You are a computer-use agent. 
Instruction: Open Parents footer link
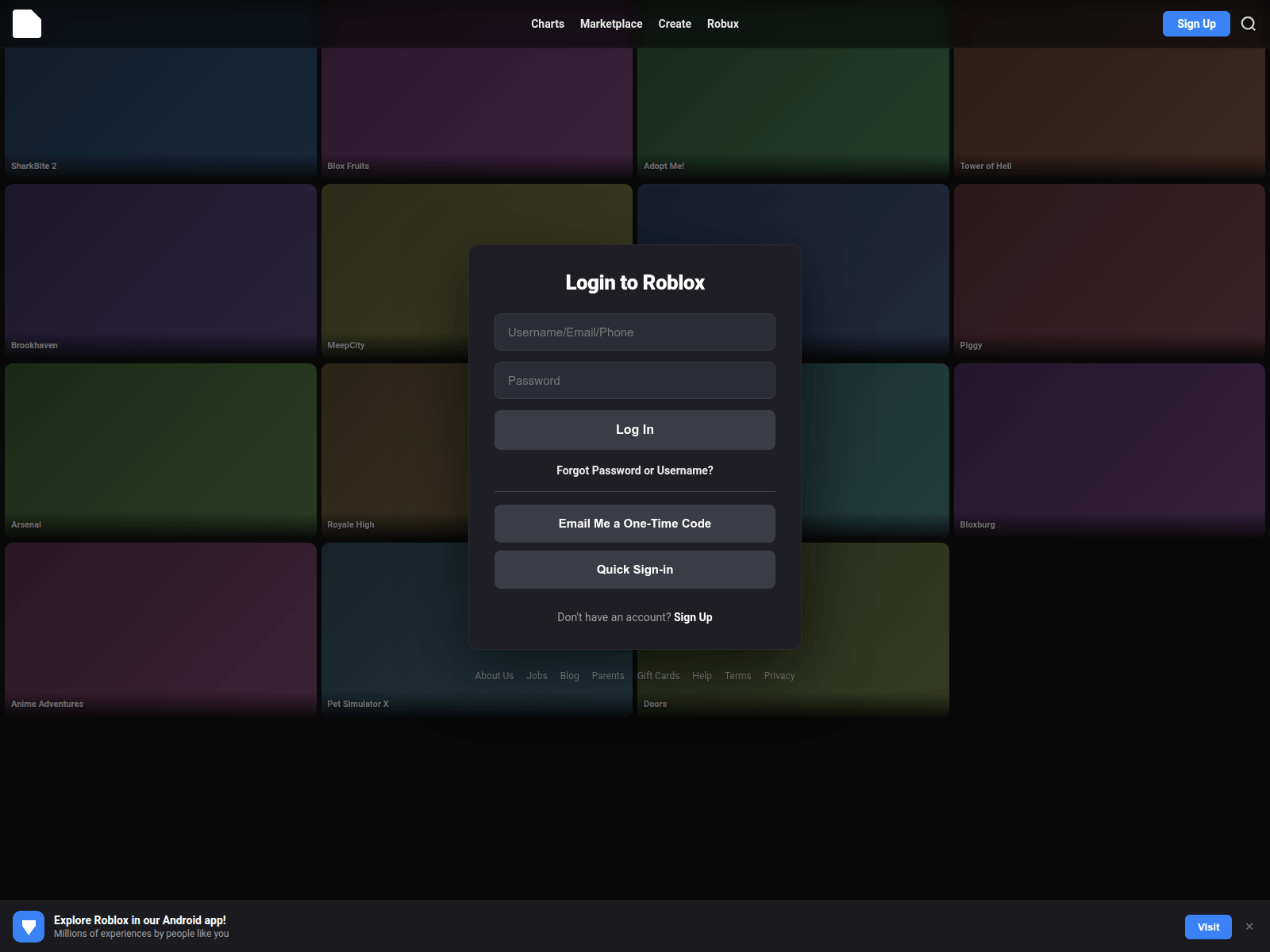tap(608, 676)
